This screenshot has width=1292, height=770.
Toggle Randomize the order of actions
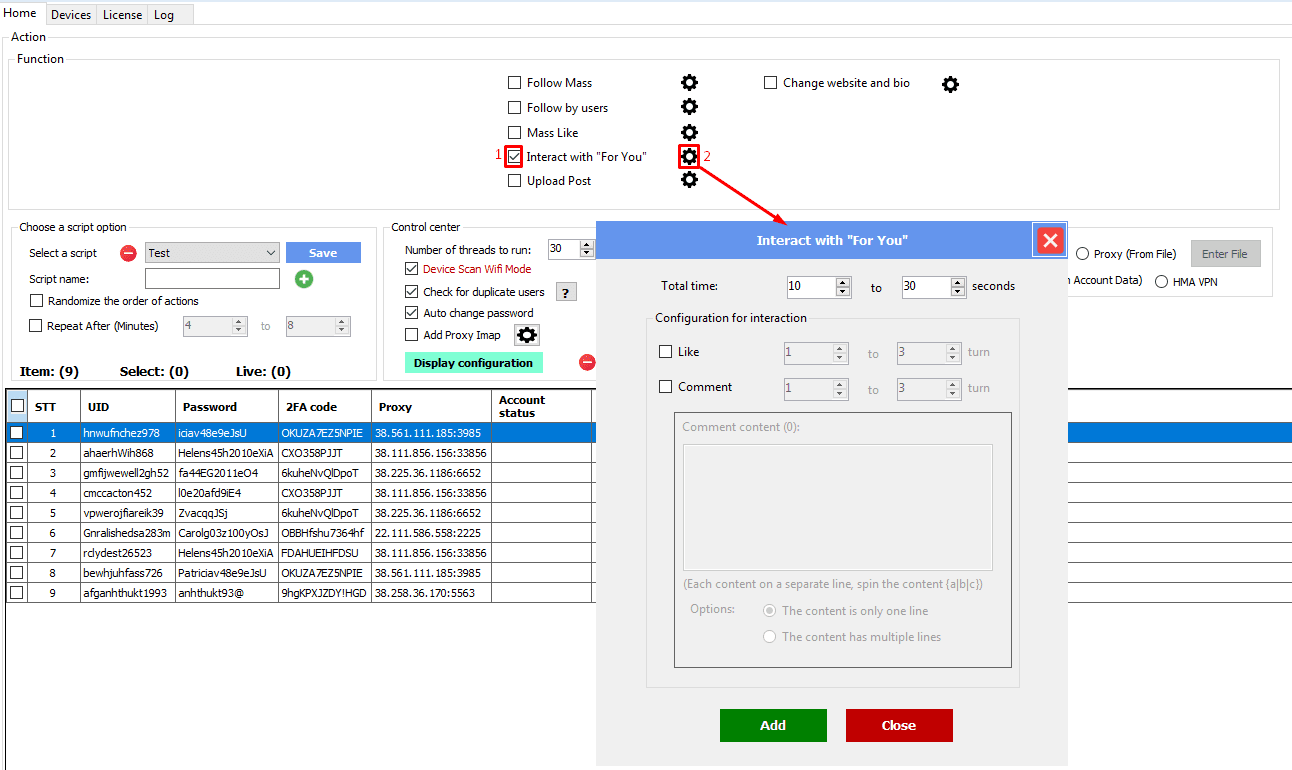point(37,301)
